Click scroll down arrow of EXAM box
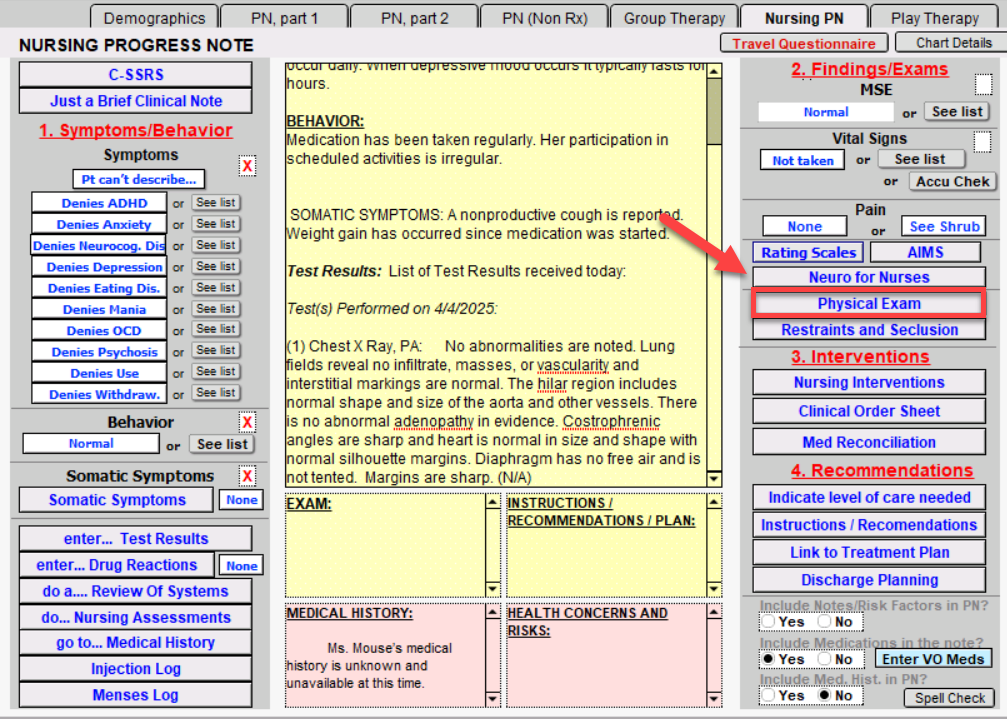Screen dimensions: 1007x719 492,589
